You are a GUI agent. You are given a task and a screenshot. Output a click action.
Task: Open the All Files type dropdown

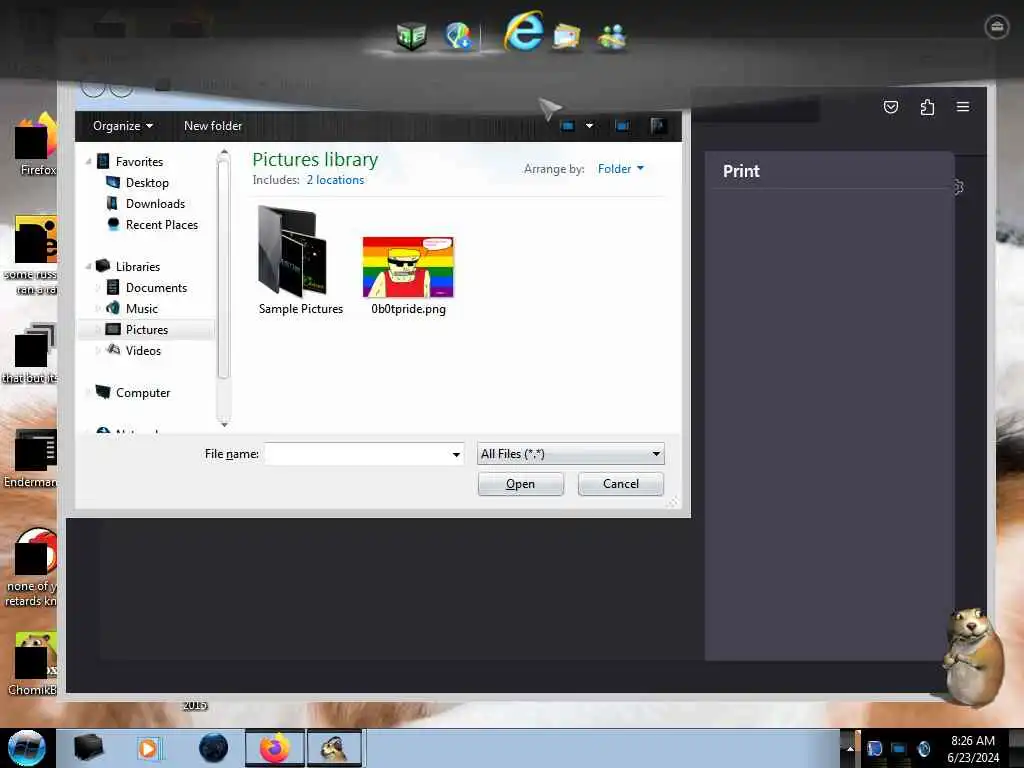coord(571,454)
